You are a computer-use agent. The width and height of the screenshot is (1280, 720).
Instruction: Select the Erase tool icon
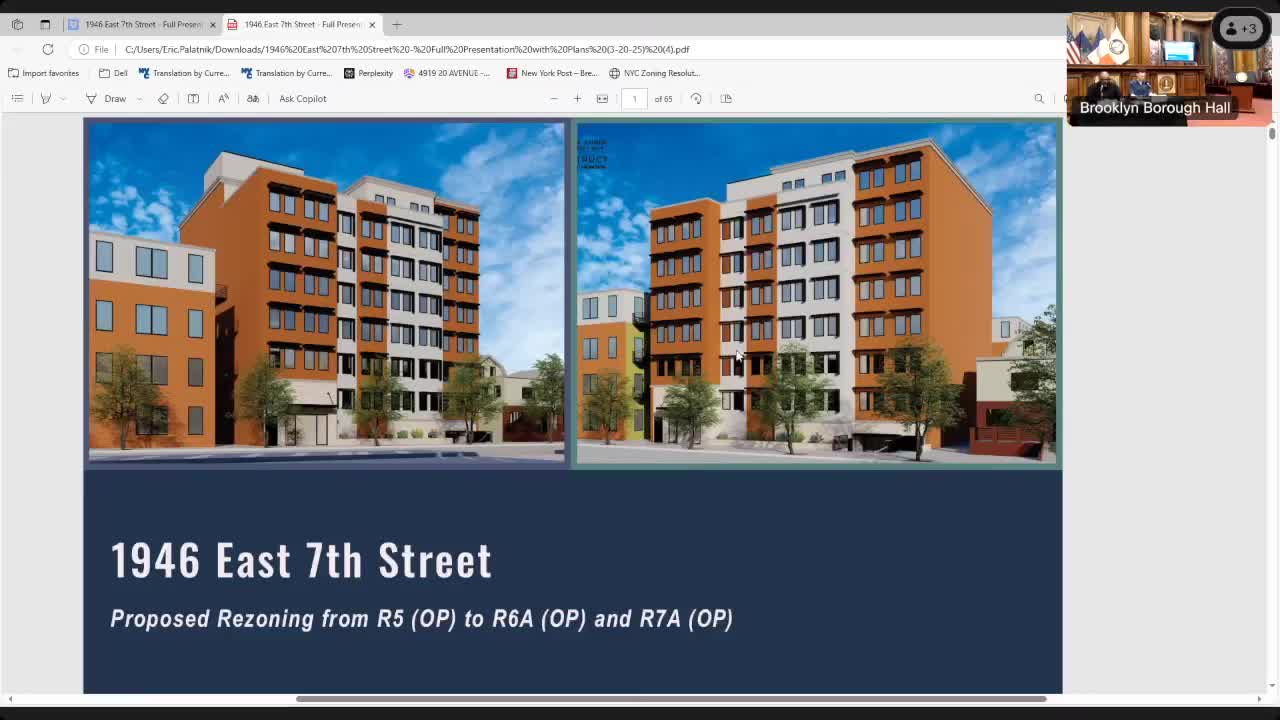click(163, 98)
